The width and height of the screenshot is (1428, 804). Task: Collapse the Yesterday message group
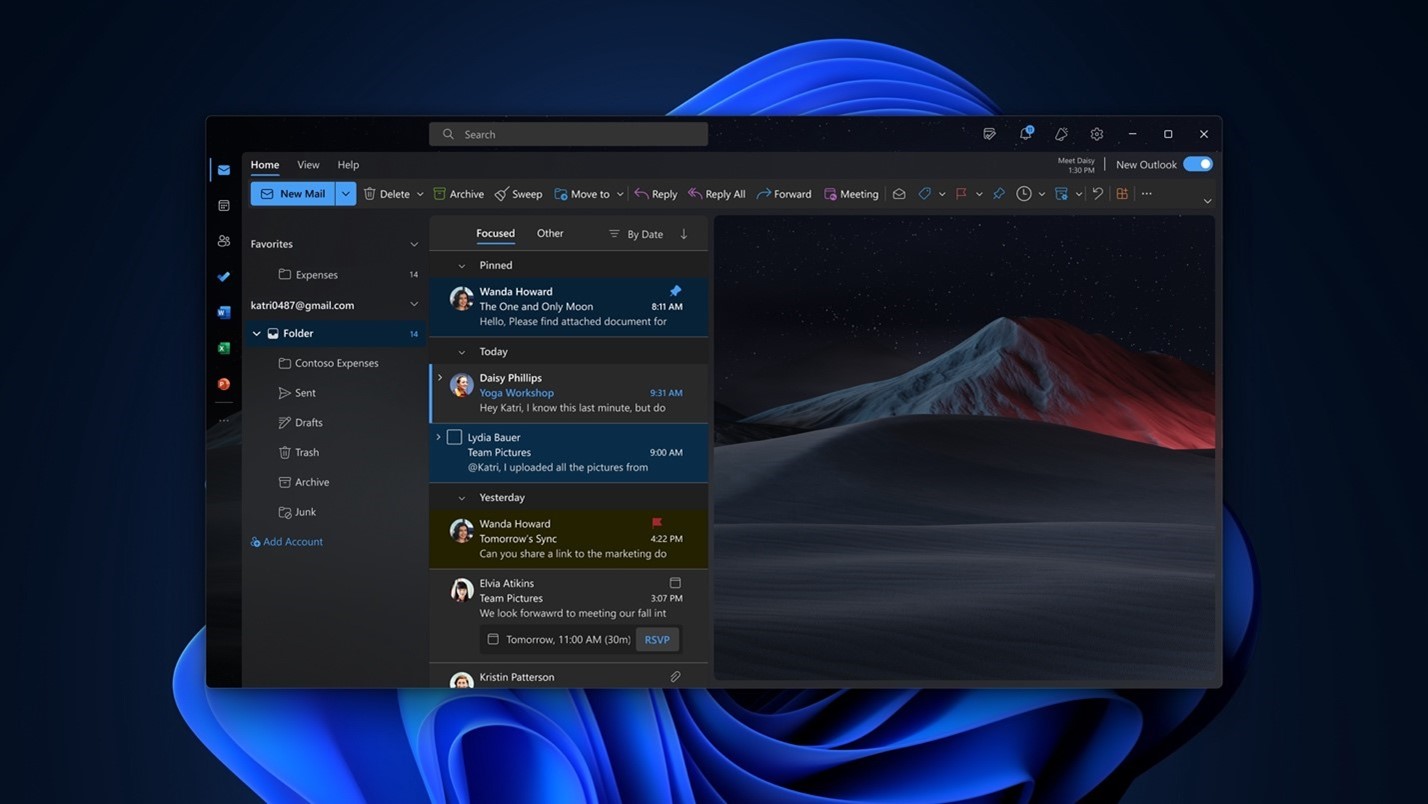(461, 497)
